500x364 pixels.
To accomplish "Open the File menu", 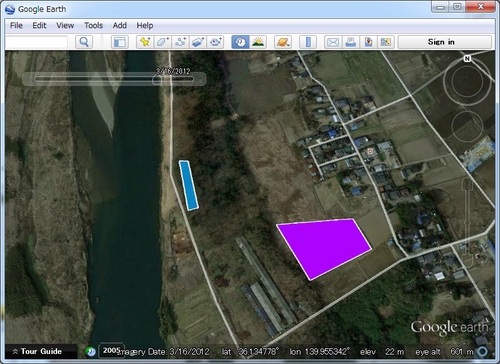I will 16,25.
